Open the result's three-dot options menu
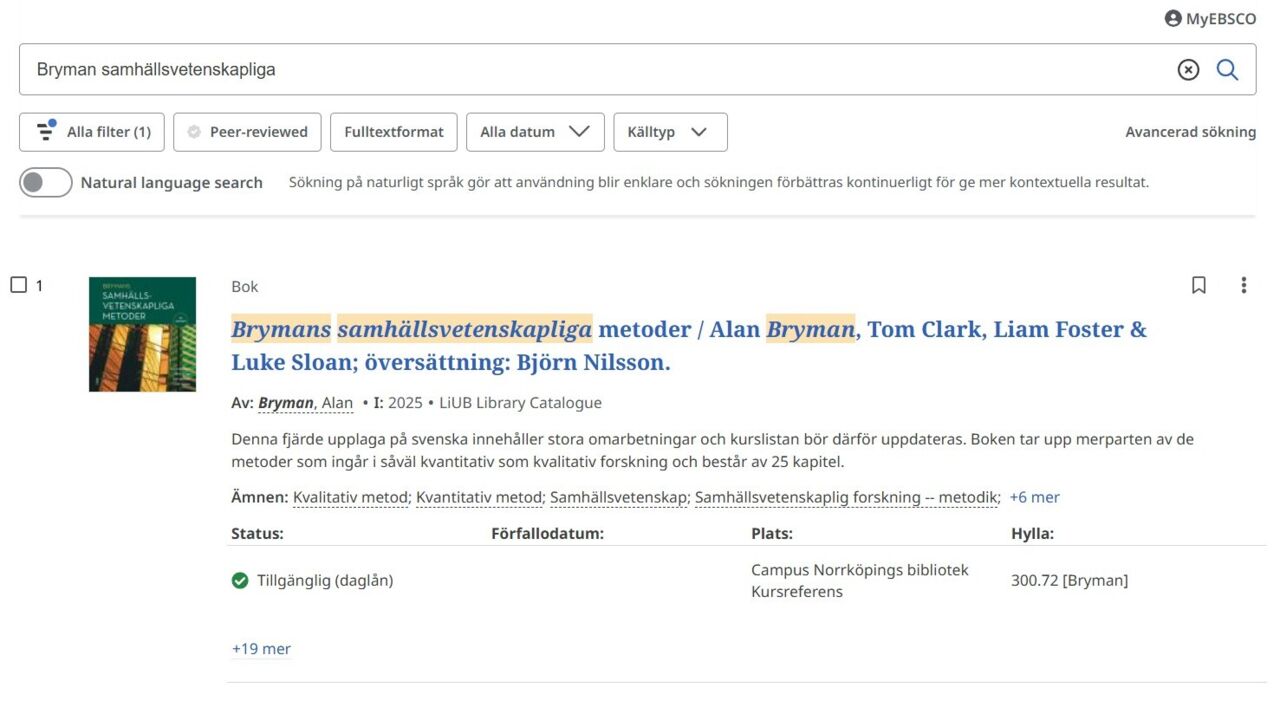This screenshot has width=1280, height=720. 1243,286
